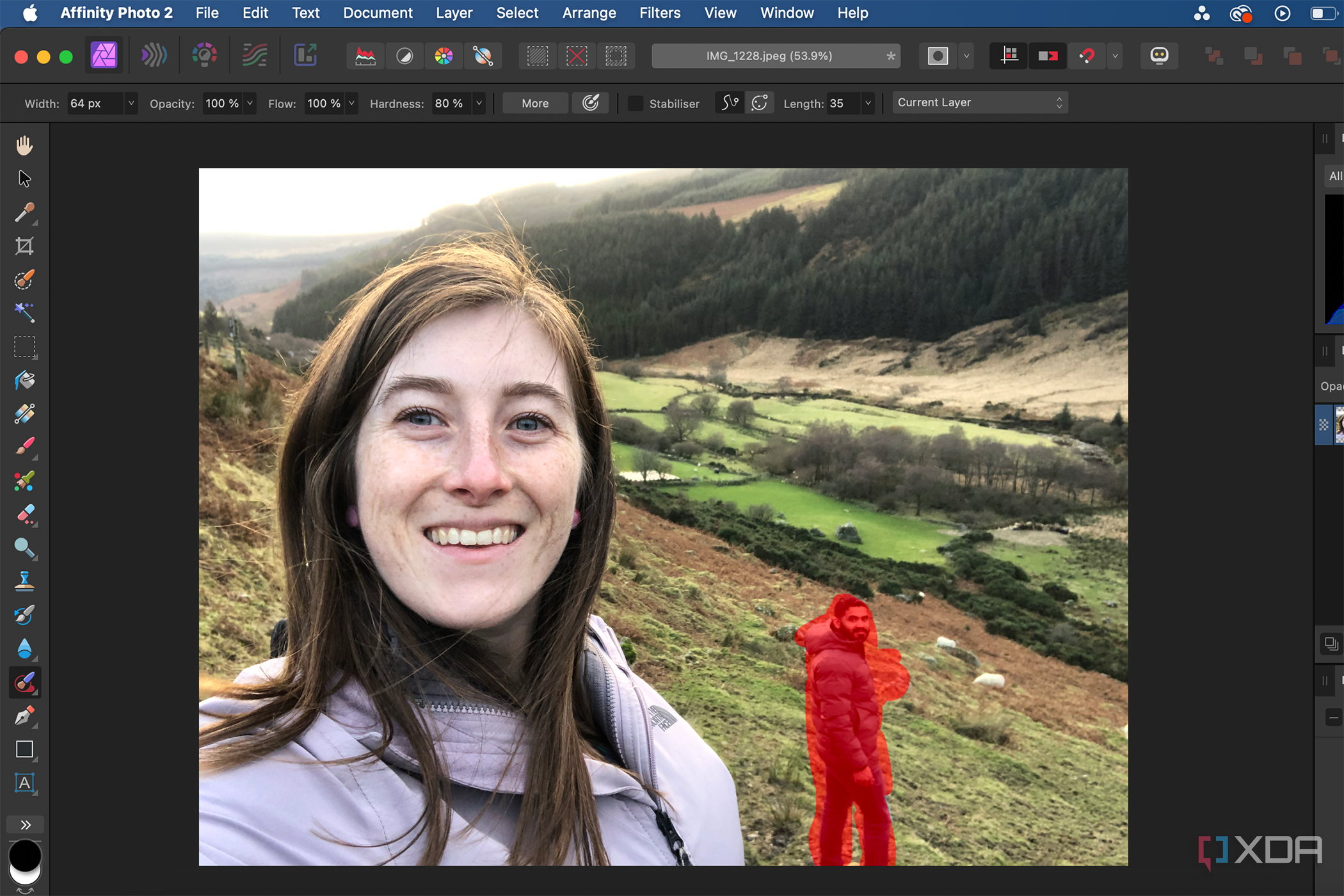Open the Filters menu
The width and height of the screenshot is (1344, 896).
click(x=659, y=13)
